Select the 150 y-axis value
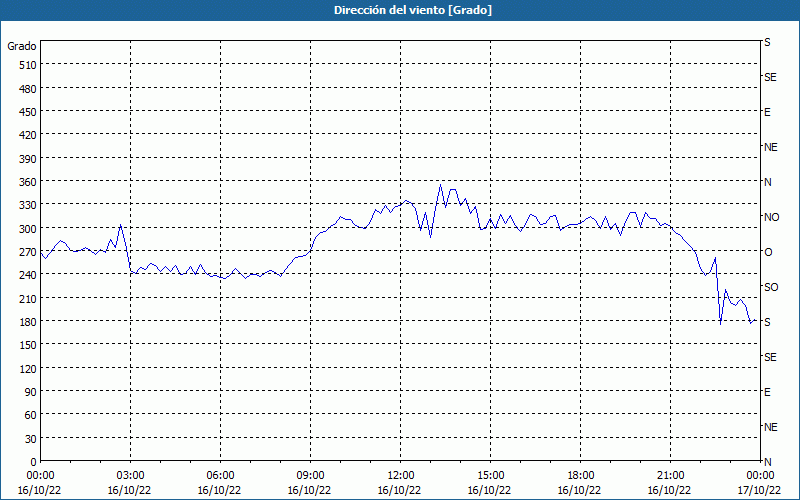The image size is (800, 500). click(x=29, y=345)
